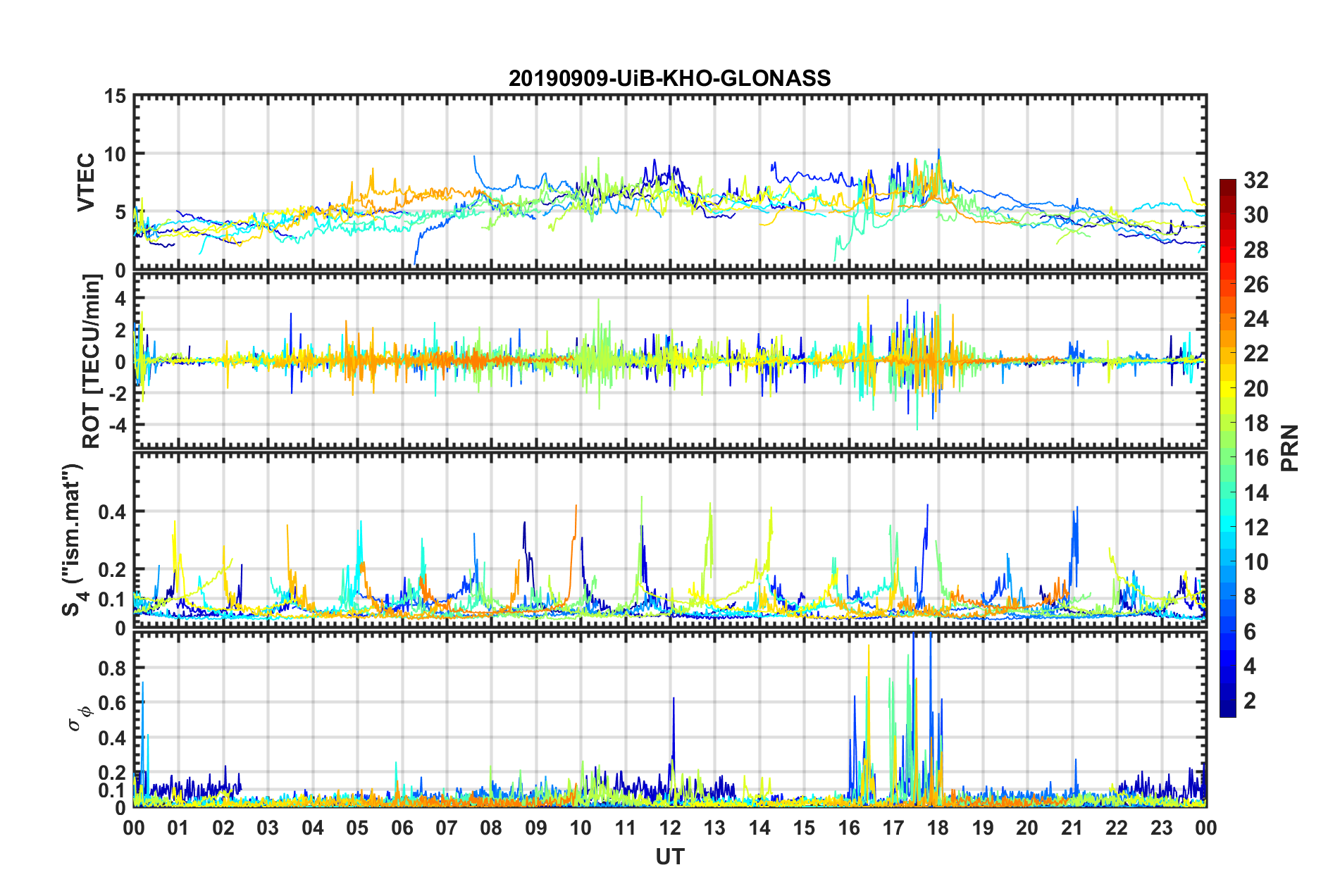Click the VTEC axis tick "15"
The image size is (1340, 896).
coord(115,96)
